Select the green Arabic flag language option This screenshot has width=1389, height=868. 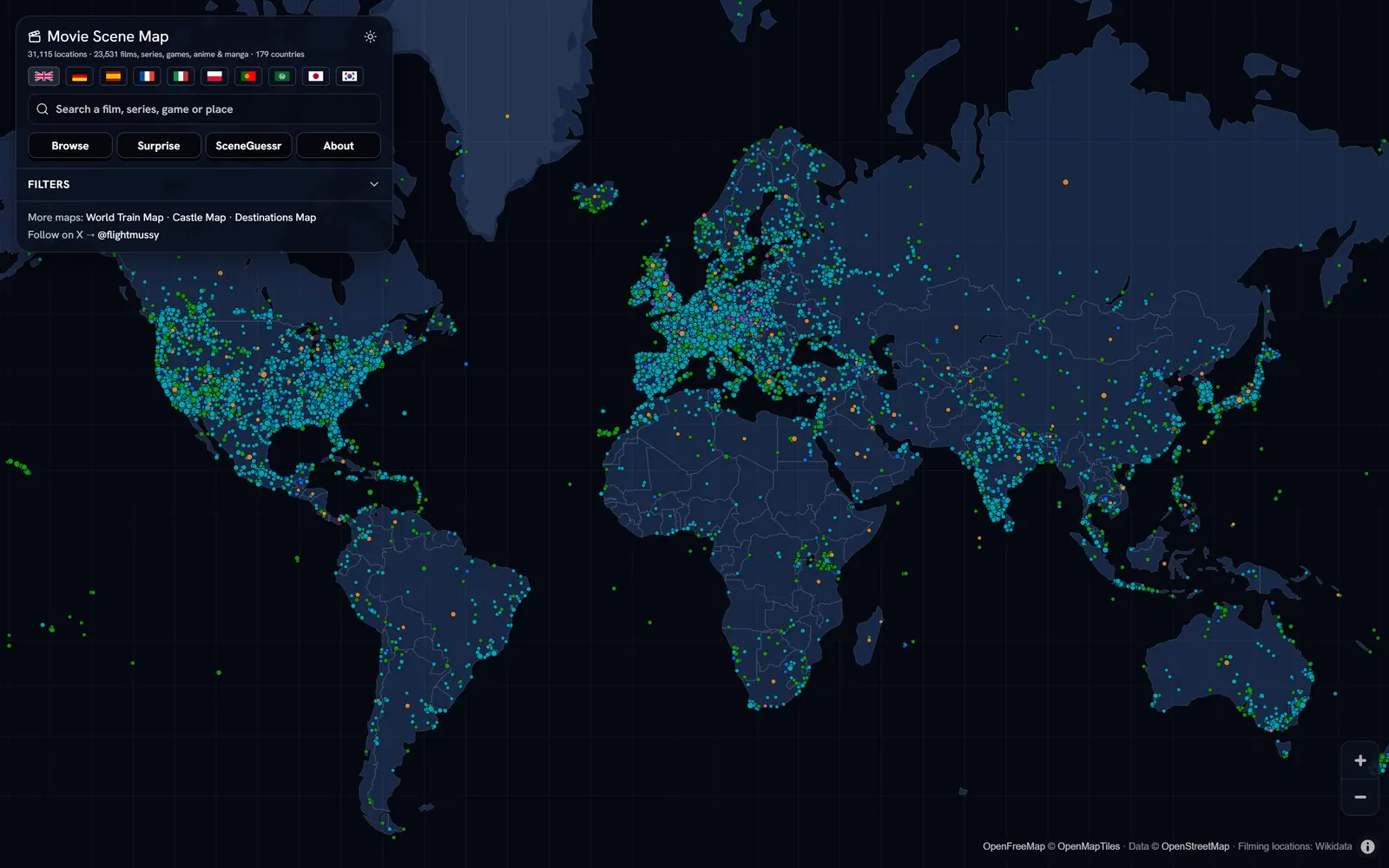click(282, 76)
